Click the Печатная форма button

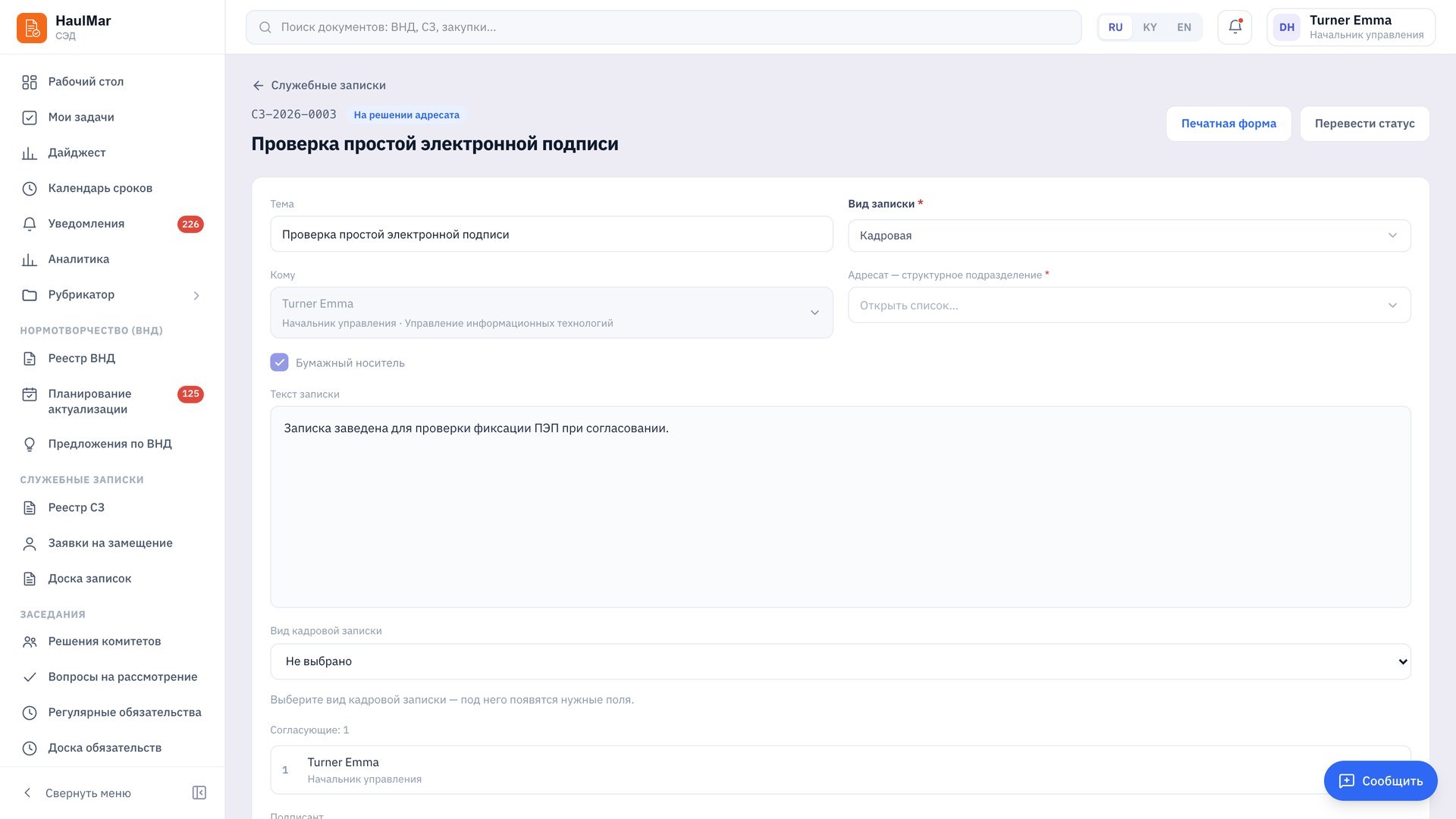tap(1228, 124)
